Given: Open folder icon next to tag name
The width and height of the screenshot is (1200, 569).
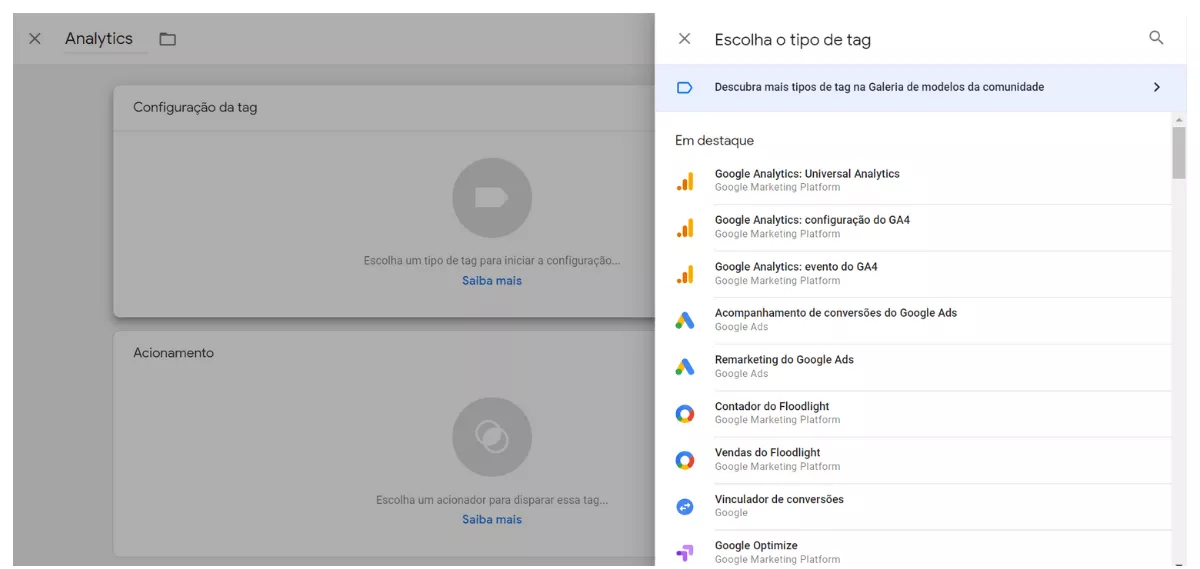Looking at the screenshot, I should 168,39.
